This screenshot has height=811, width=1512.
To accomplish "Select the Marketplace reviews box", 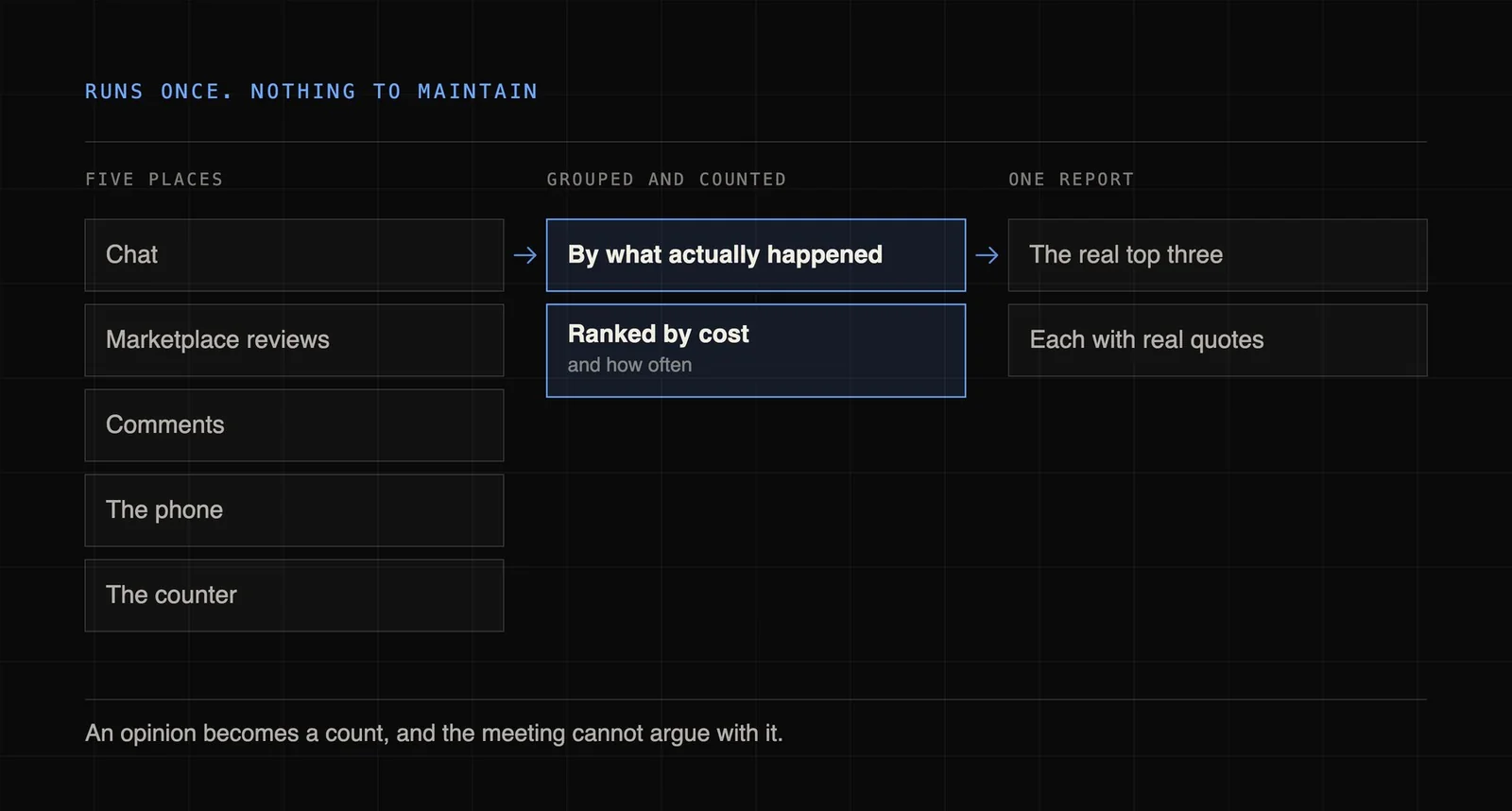I will click(294, 340).
